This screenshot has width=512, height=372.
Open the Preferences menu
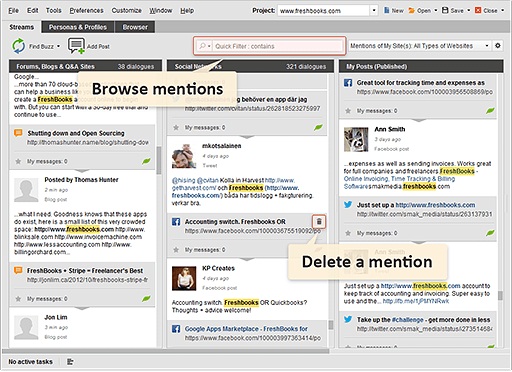(86, 11)
